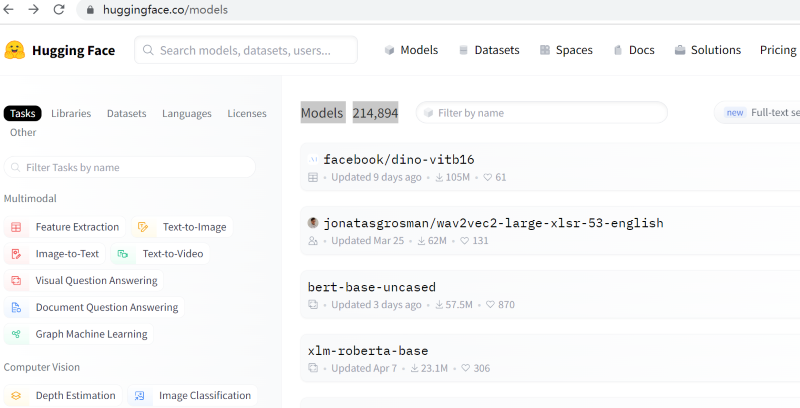This screenshot has width=800, height=408.
Task: Click the main search models field
Action: [x=246, y=50]
